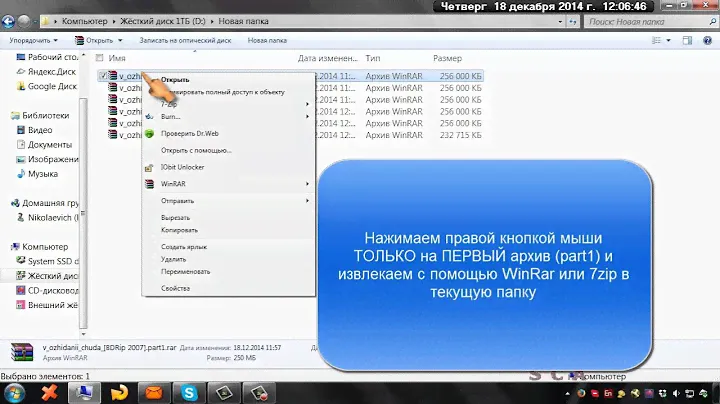The height and width of the screenshot is (404, 720).
Task: Choose Копировать from the context menu
Action: click(179, 230)
